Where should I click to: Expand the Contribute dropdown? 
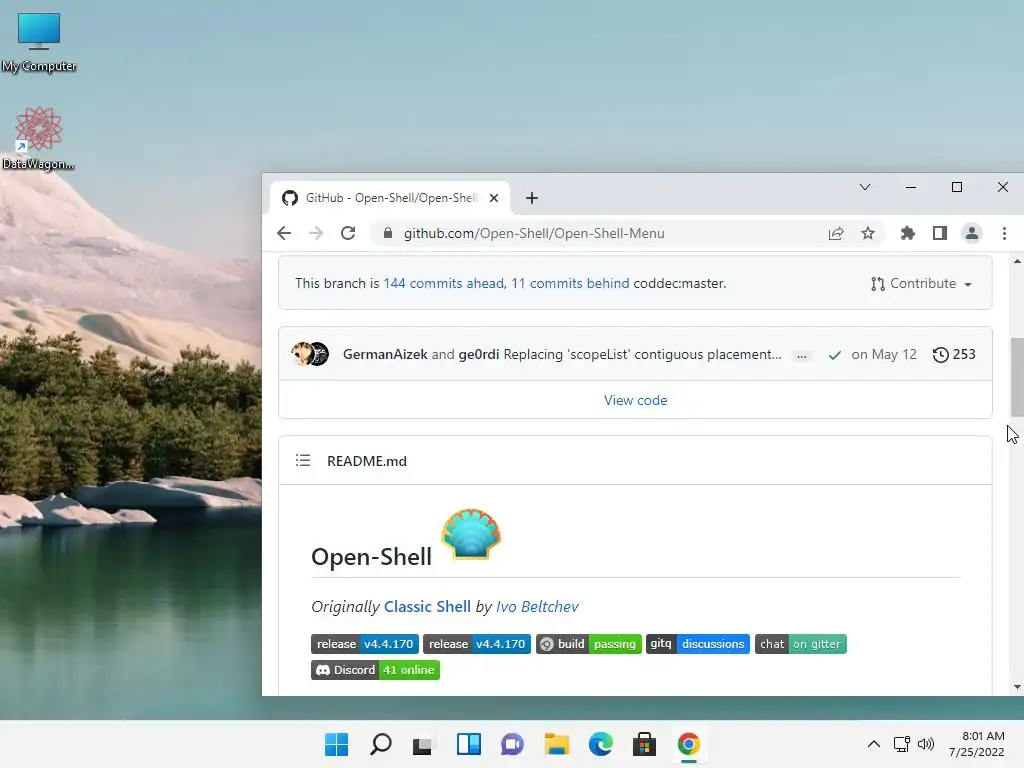tap(921, 283)
